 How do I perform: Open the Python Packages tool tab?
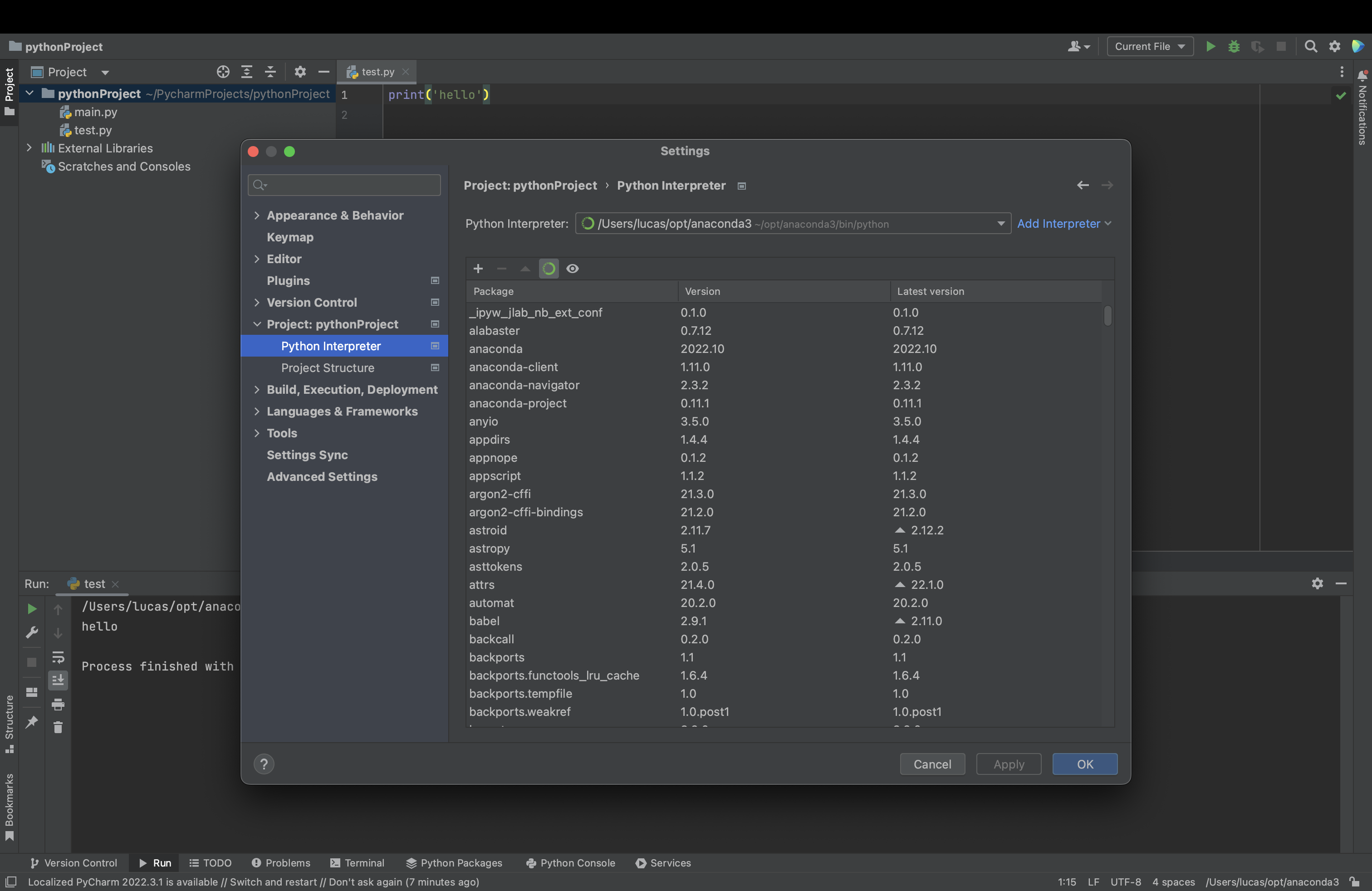[454, 863]
